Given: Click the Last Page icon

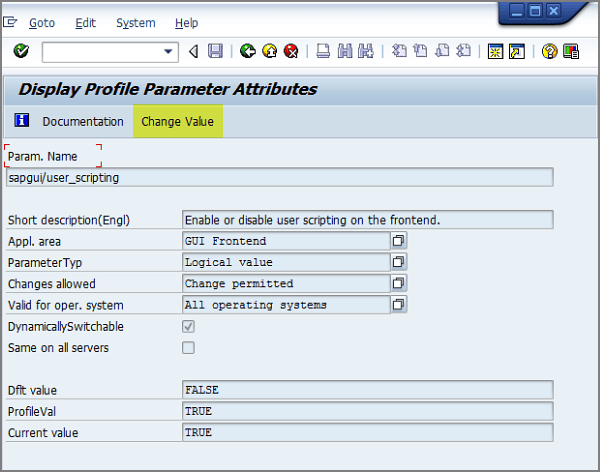Looking at the screenshot, I should tap(464, 51).
